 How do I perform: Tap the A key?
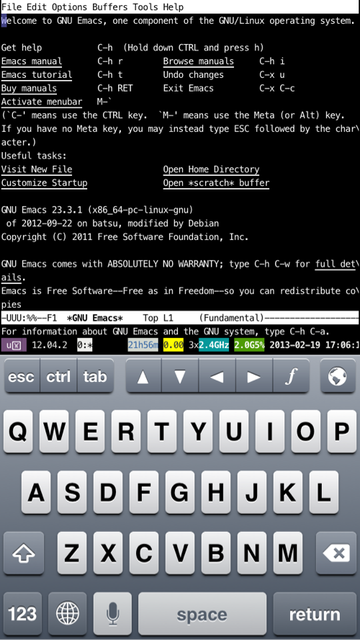36,492
